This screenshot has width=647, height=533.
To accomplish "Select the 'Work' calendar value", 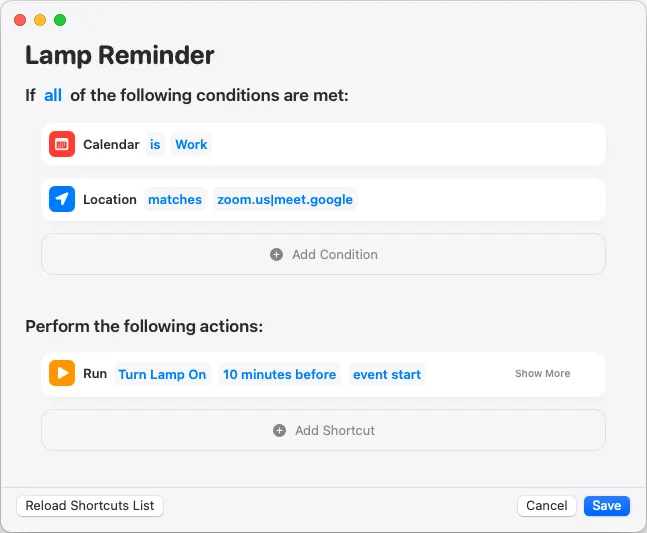I will pos(191,144).
